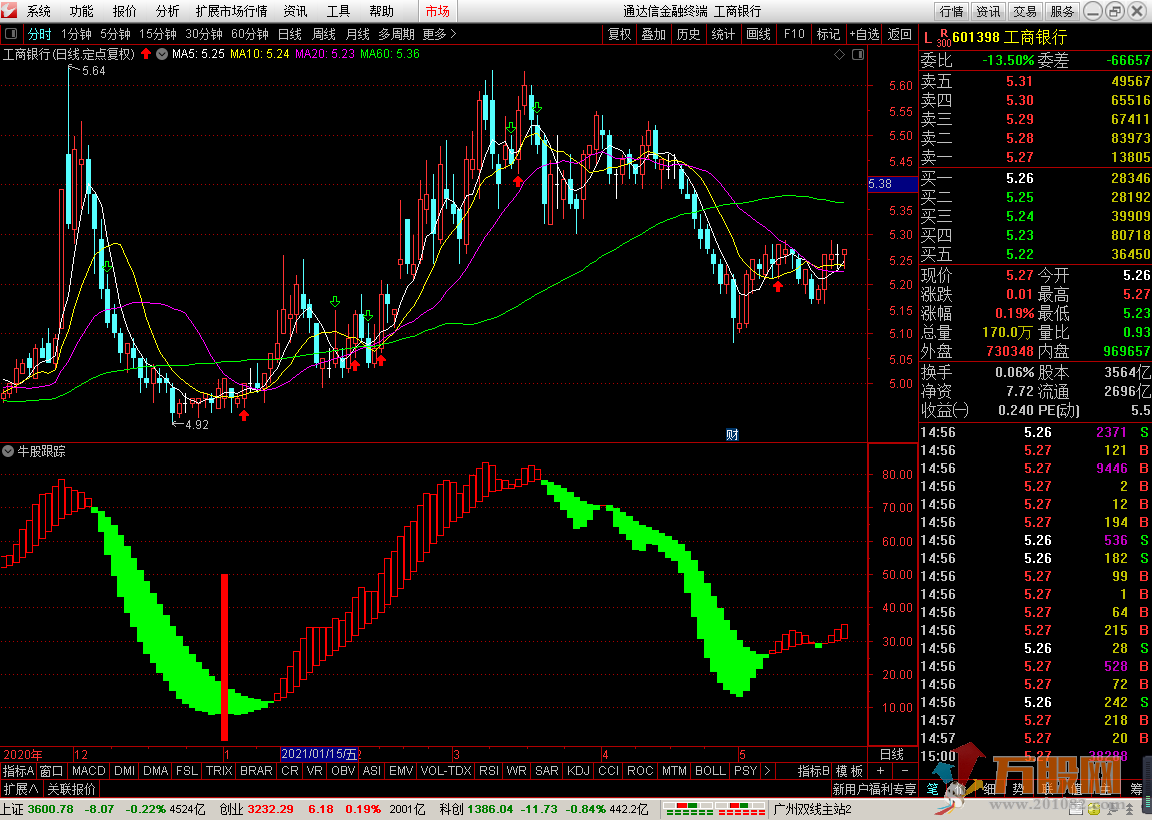Switch to 分时 intraday view
The height and width of the screenshot is (821, 1152).
pyautogui.click(x=39, y=34)
